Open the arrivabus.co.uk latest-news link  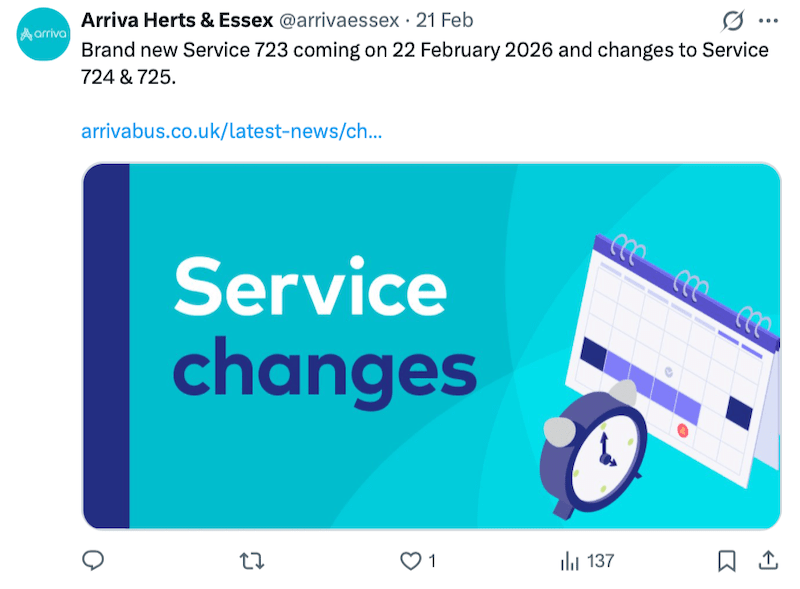231,131
